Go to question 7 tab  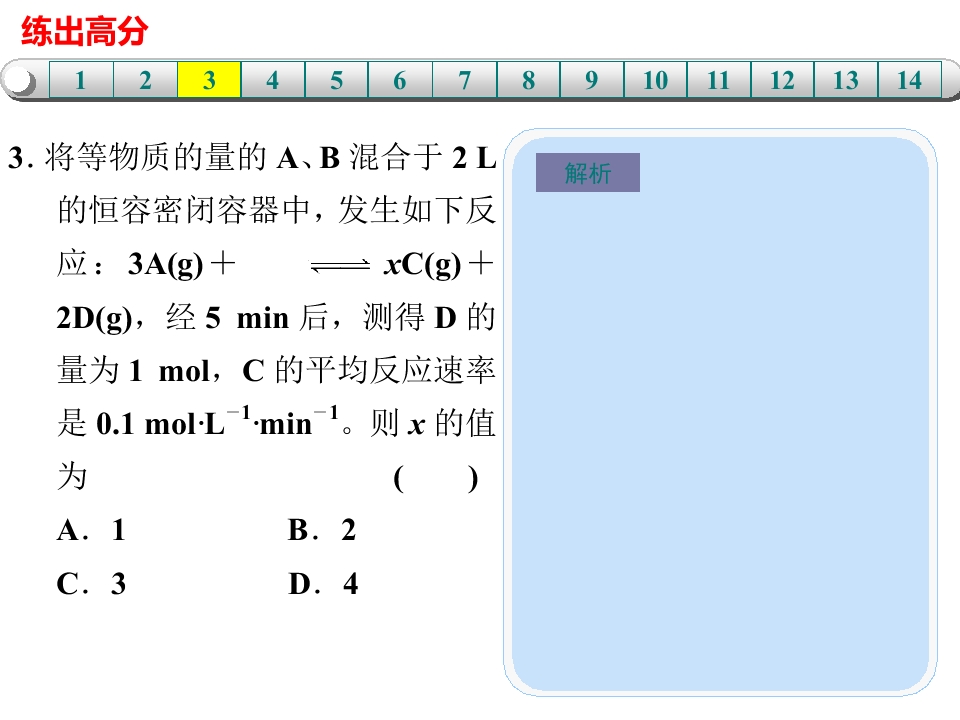click(x=465, y=80)
